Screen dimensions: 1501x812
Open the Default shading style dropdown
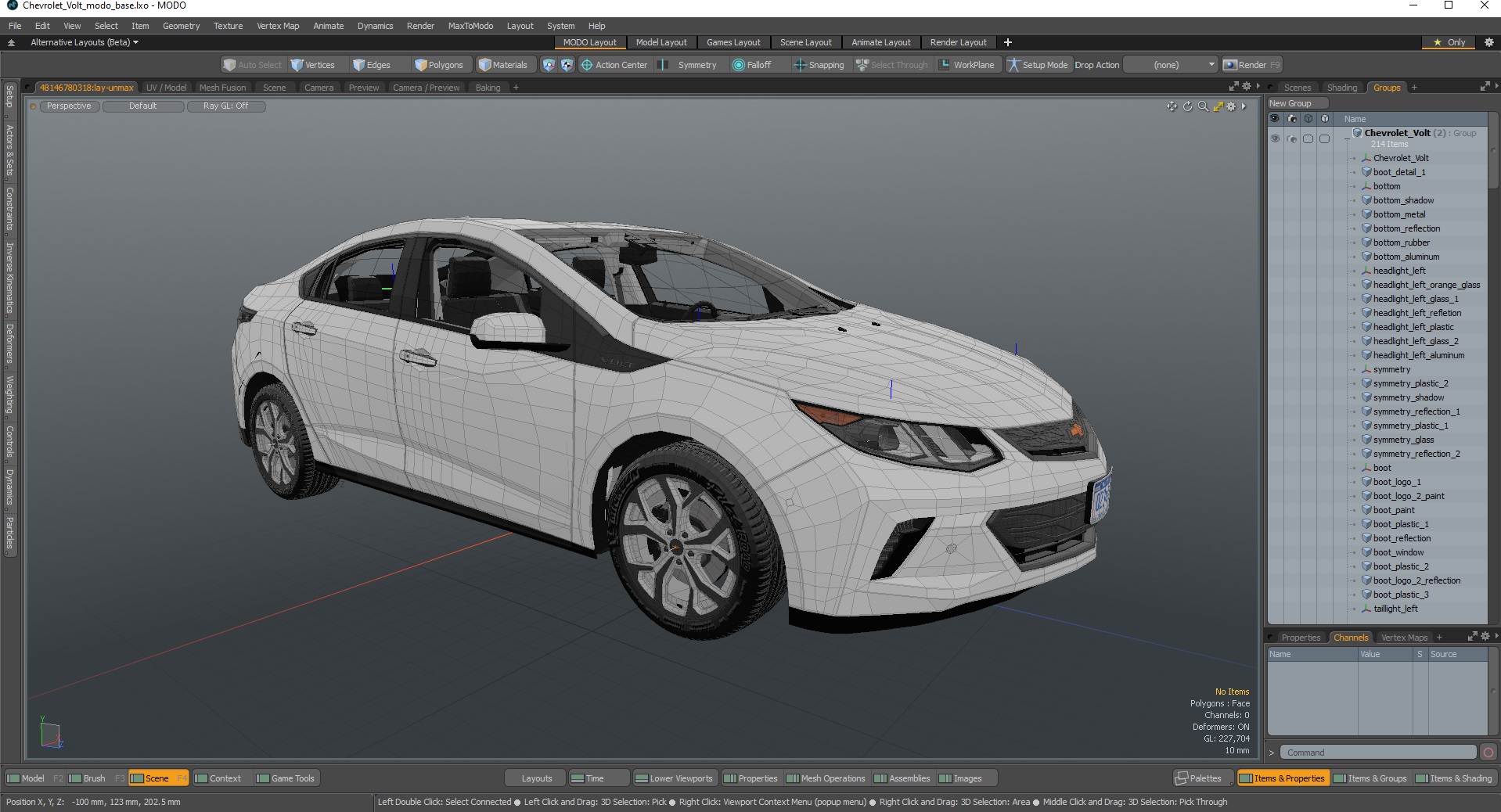coord(143,106)
